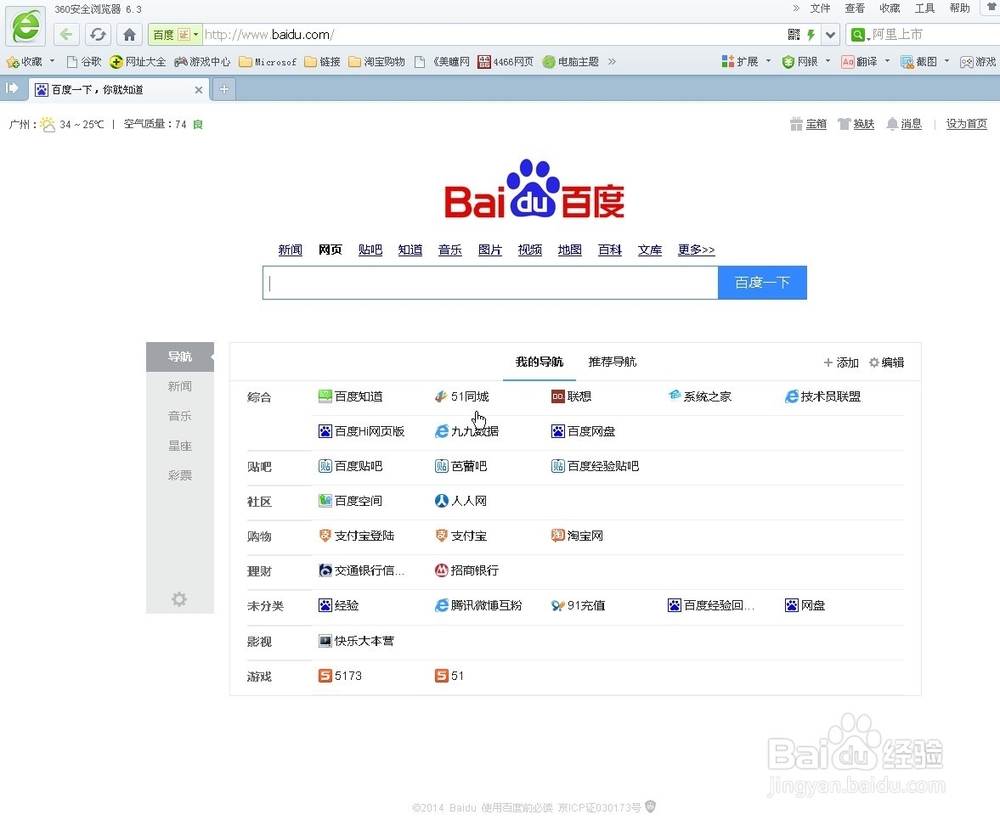Click the Baidu search text field
The width and height of the screenshot is (1000, 820).
point(490,282)
